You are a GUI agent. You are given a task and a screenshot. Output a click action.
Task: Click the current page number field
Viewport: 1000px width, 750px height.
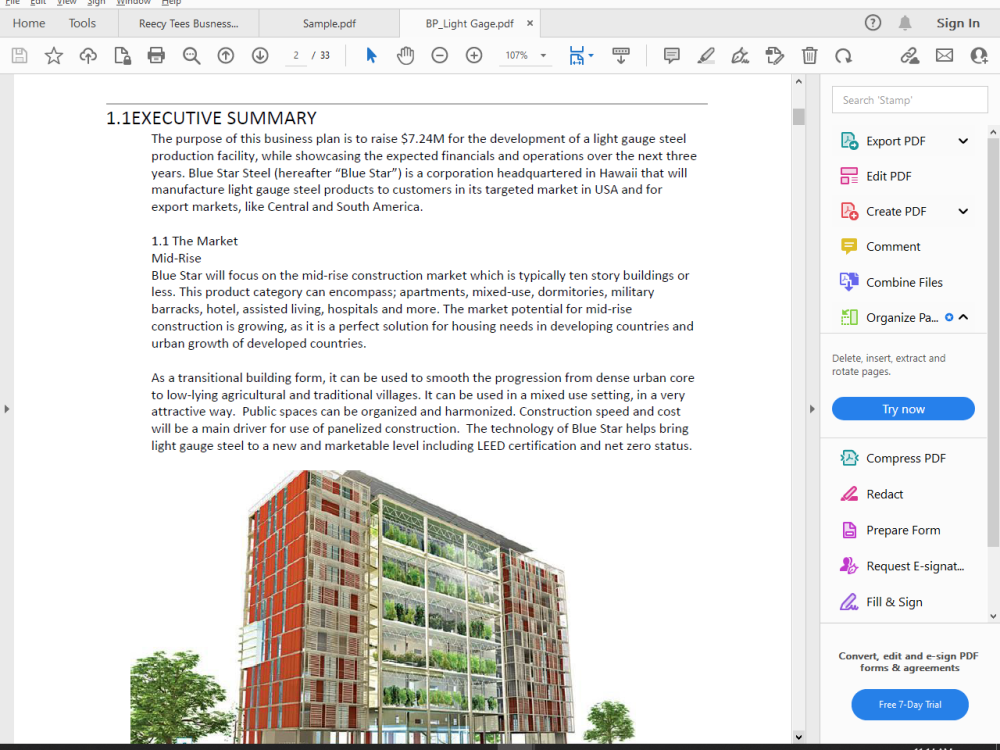tap(296, 55)
